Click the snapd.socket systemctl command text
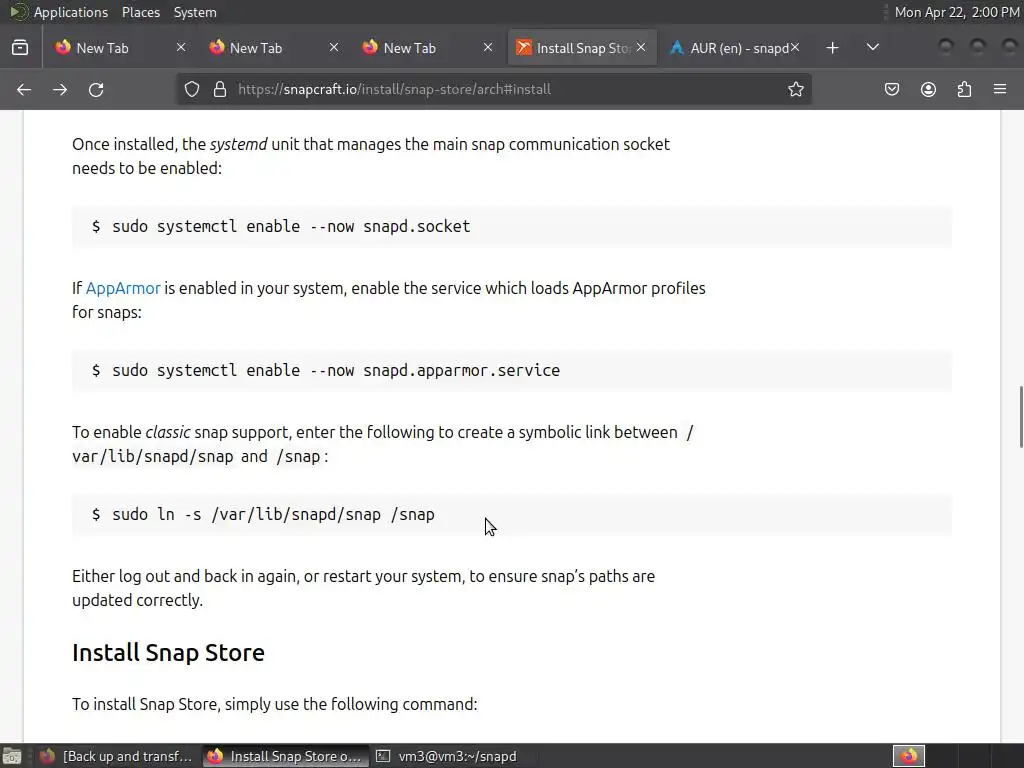Viewport: 1024px width, 768px height. [291, 227]
